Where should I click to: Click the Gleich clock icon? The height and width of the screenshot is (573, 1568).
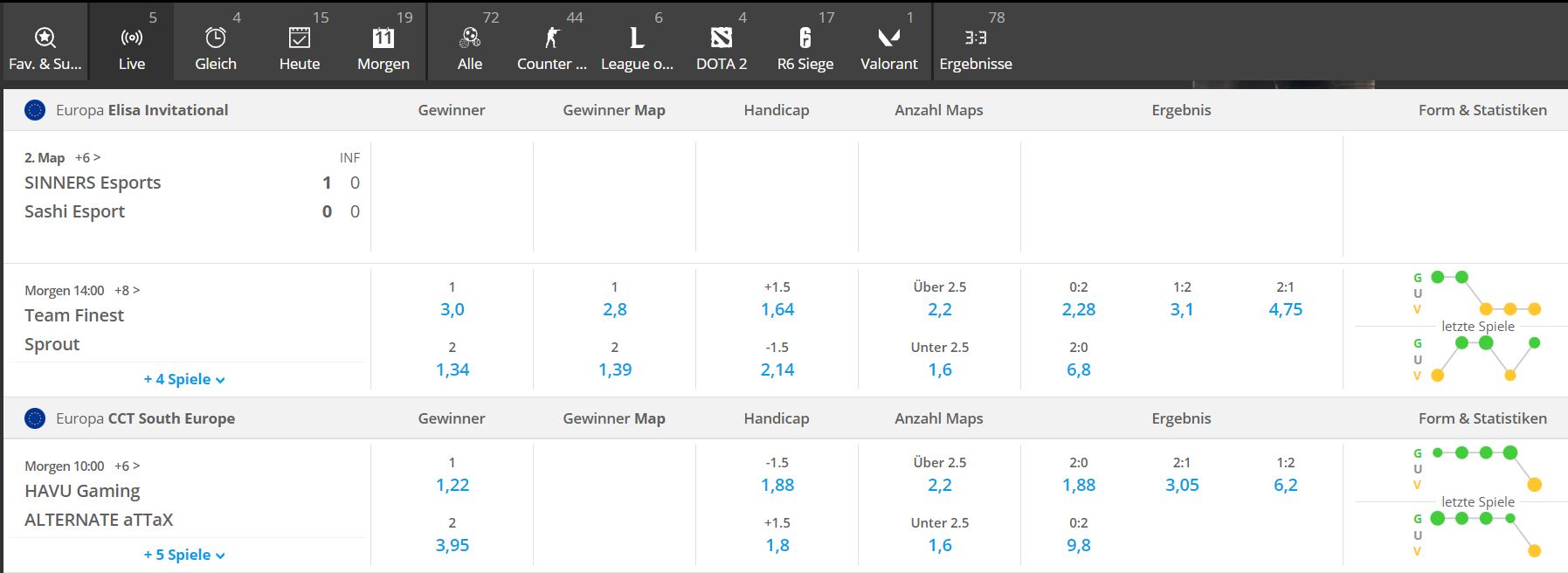(x=216, y=38)
